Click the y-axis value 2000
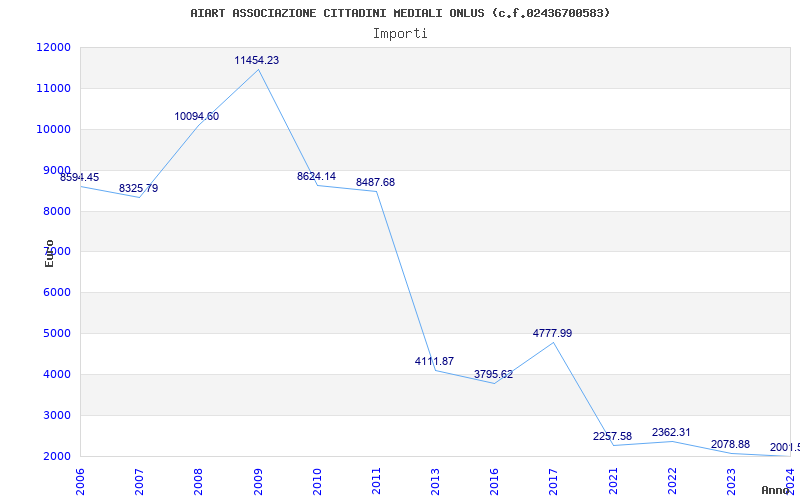Viewport: 800px width, 500px height. pyautogui.click(x=56, y=456)
